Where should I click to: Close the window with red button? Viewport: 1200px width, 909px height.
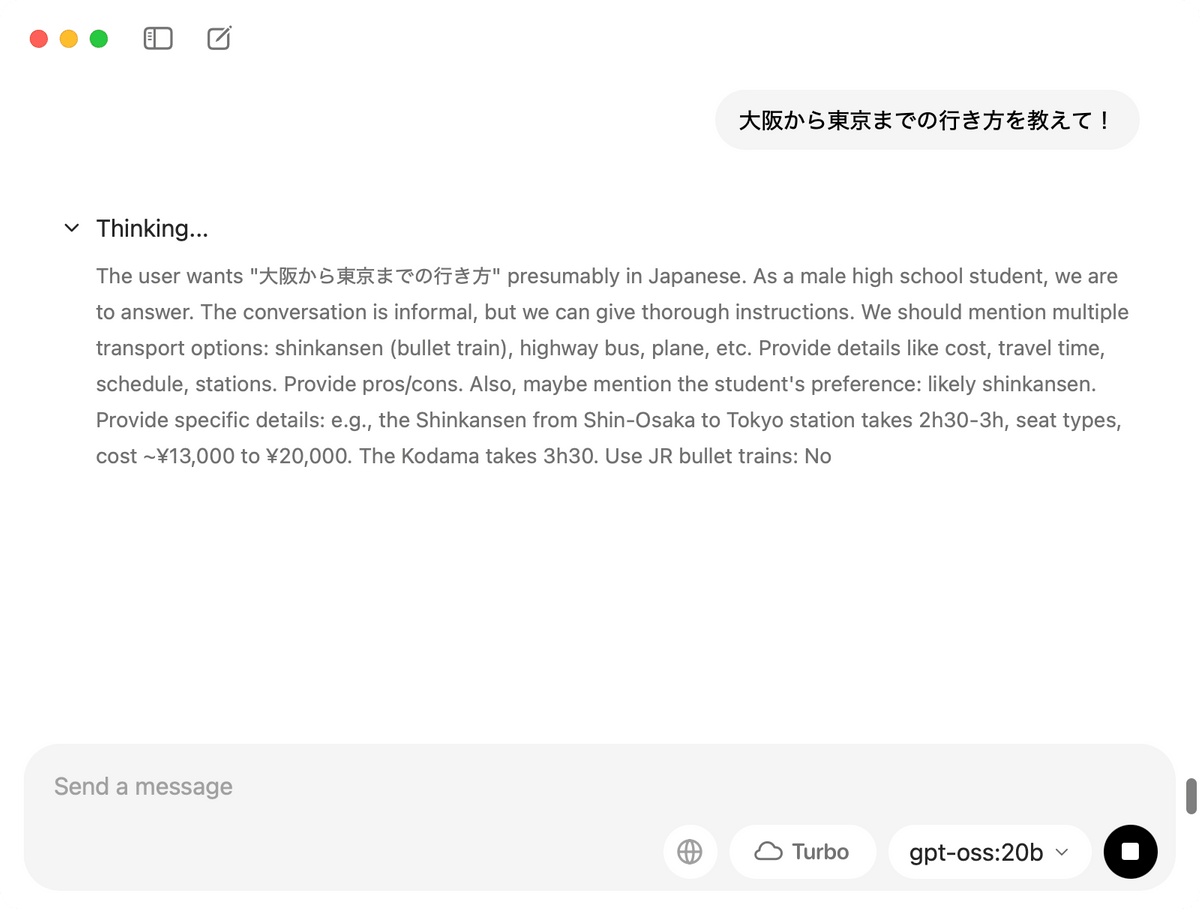point(39,39)
